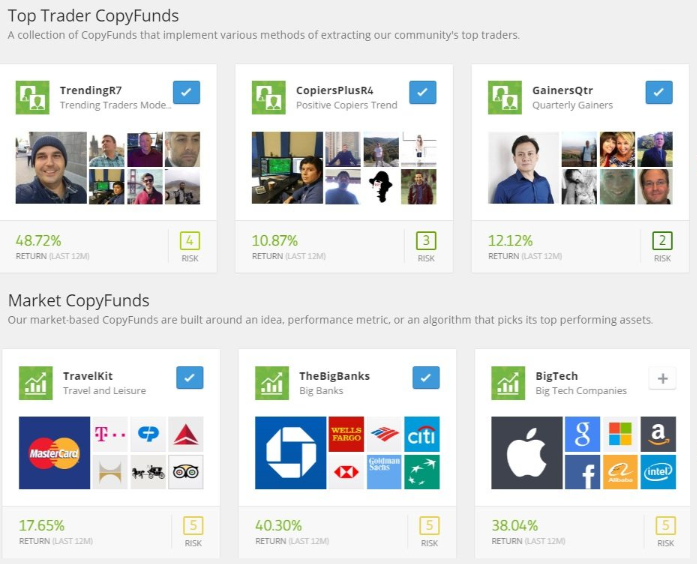Select the T-Mobile logo tile
This screenshot has width=697, height=564.
[110, 434]
